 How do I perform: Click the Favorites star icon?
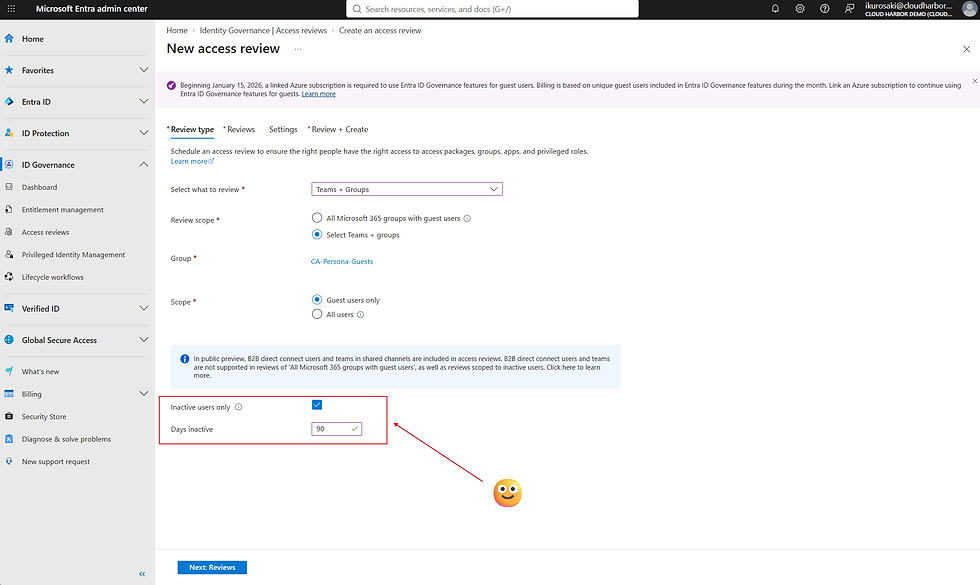tap(9, 70)
